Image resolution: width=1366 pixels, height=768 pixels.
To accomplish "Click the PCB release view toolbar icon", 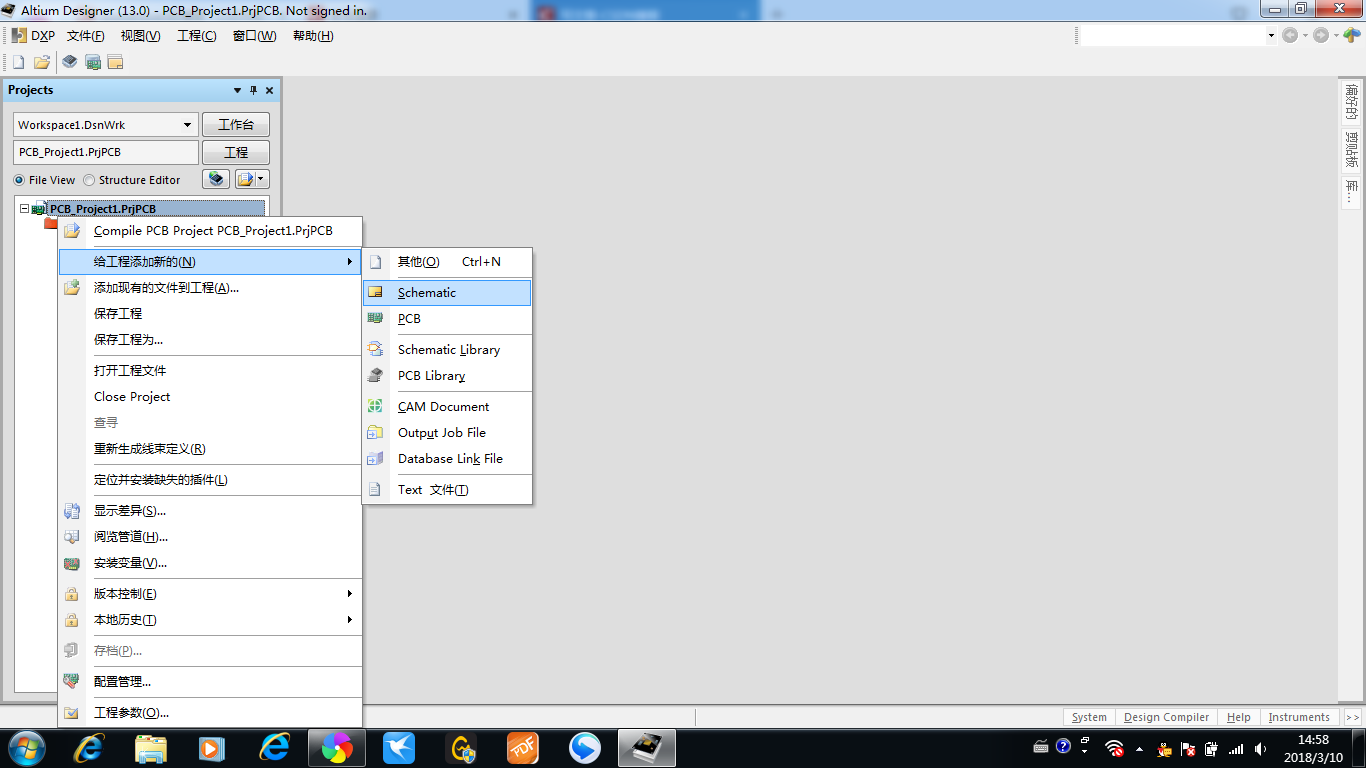I will (x=93, y=62).
